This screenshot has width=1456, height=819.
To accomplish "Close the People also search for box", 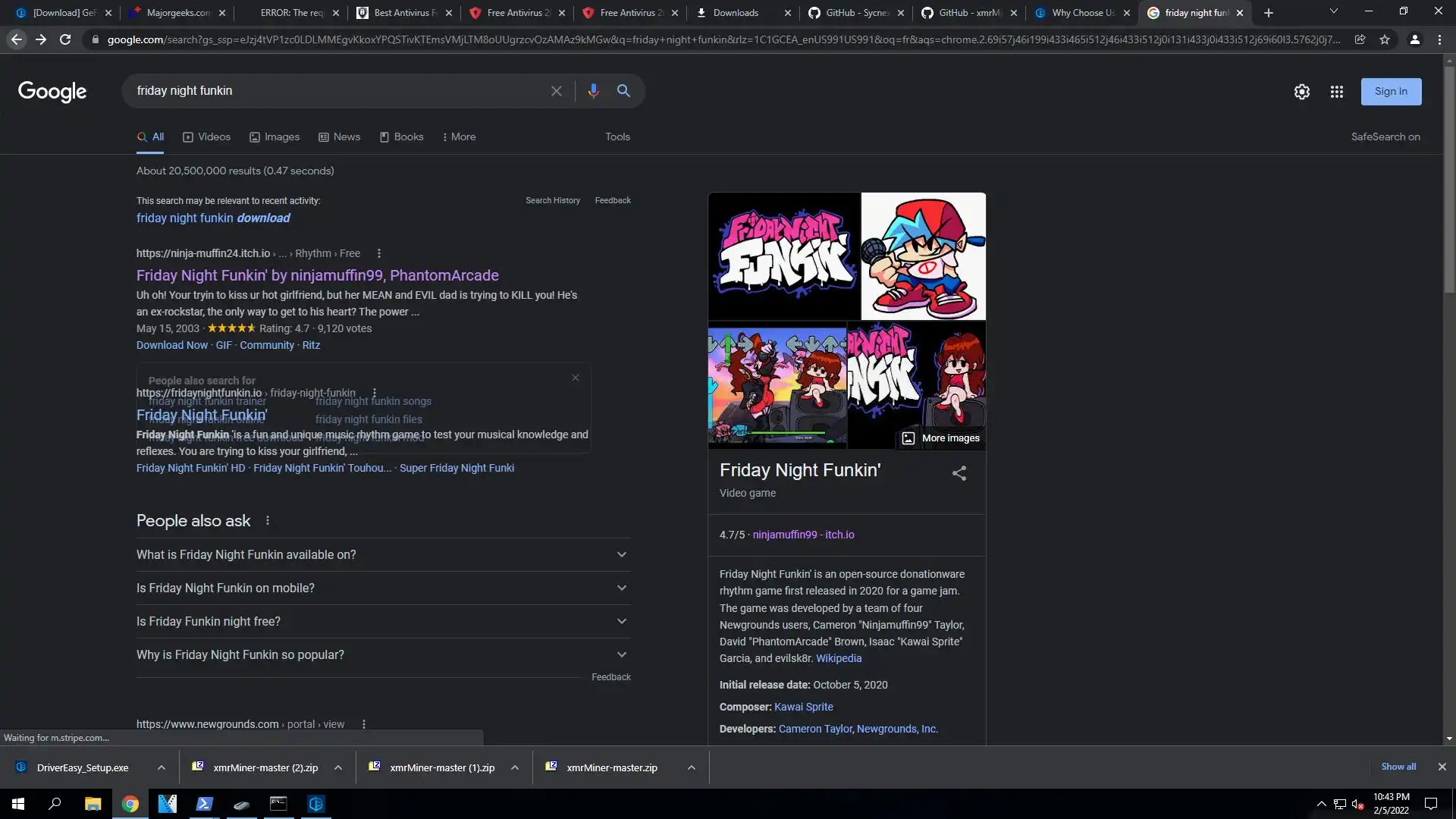I will pos(575,378).
